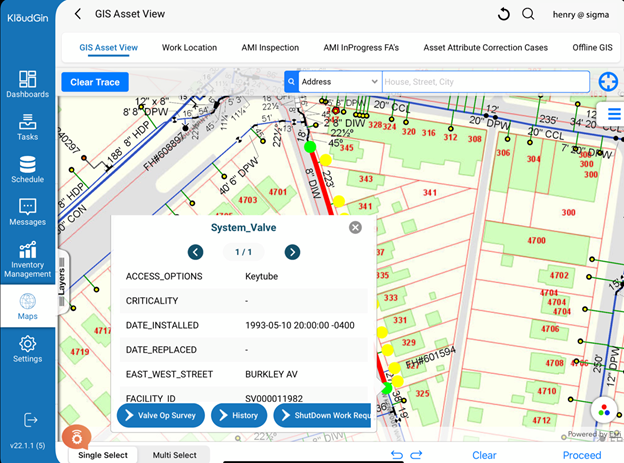Switch to the Offline GIS tab

pos(592,47)
